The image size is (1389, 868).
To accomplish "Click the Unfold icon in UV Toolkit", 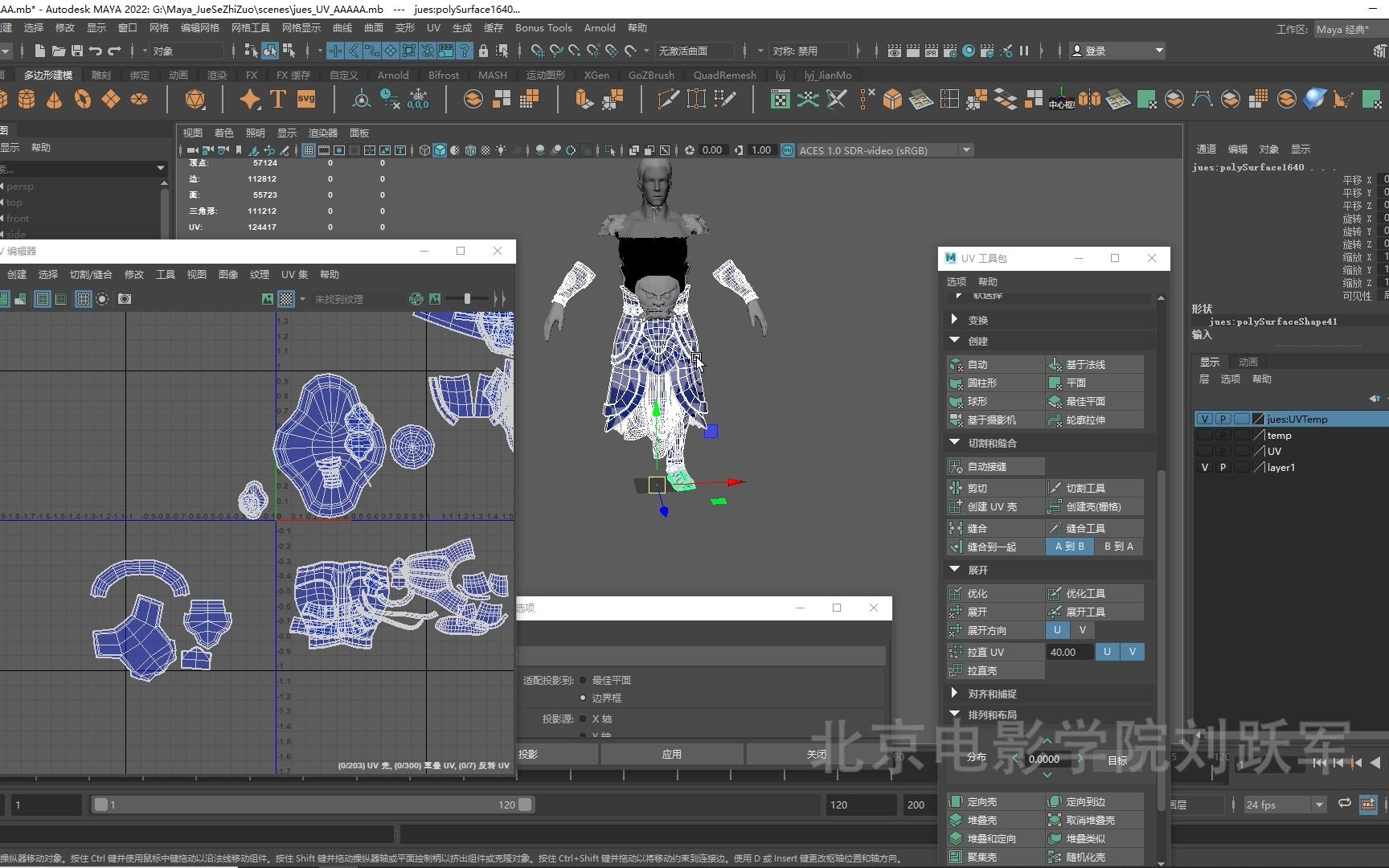I will (956, 612).
